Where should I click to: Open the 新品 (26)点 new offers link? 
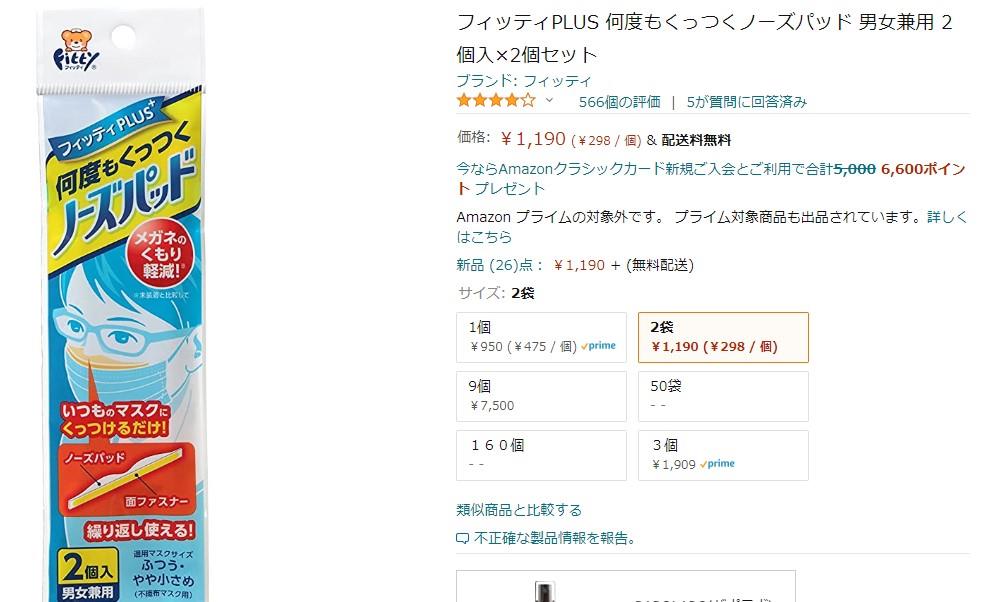[x=498, y=265]
